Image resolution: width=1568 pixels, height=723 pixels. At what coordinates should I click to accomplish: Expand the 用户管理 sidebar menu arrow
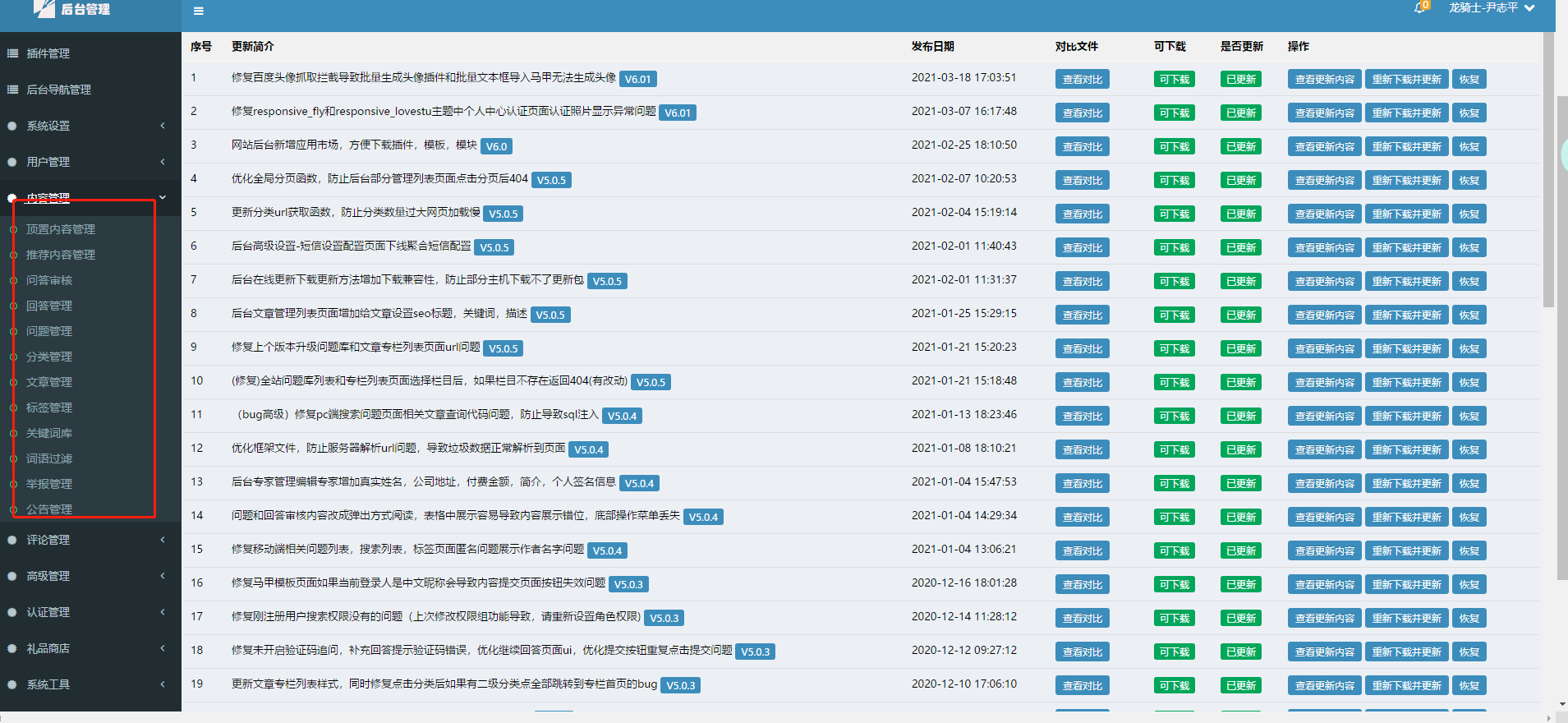163,162
